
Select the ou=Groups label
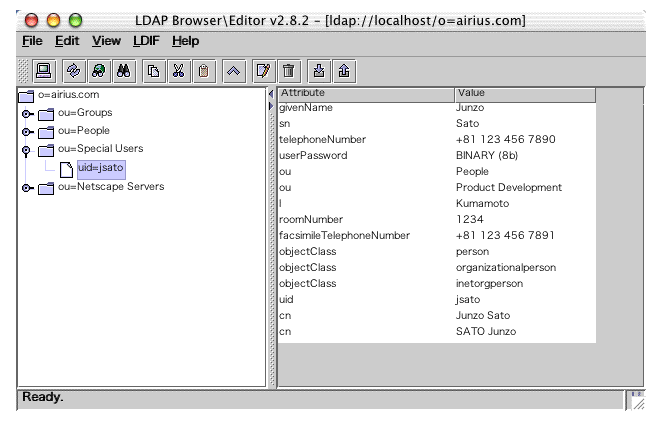click(x=85, y=113)
